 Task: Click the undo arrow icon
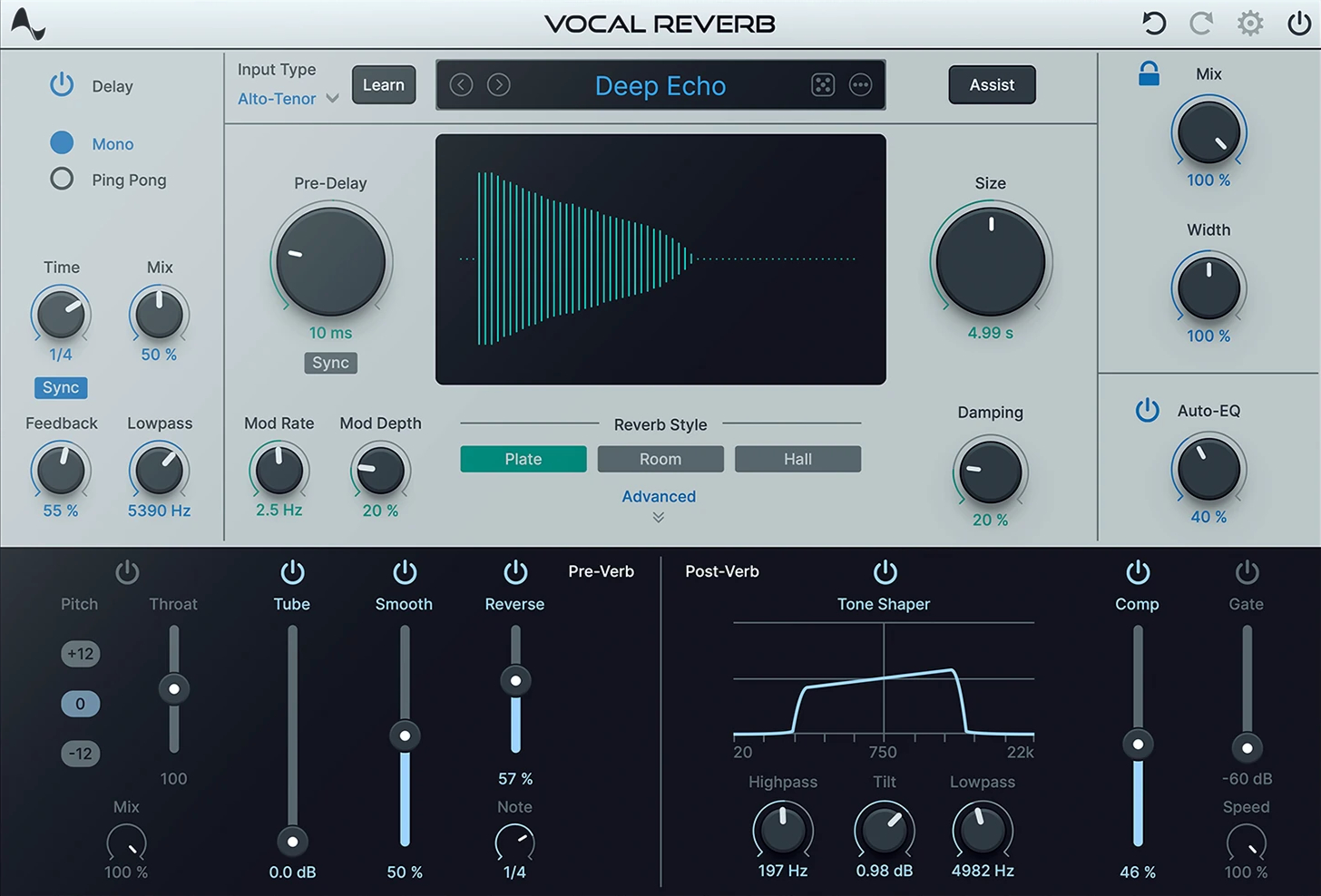tap(1152, 23)
